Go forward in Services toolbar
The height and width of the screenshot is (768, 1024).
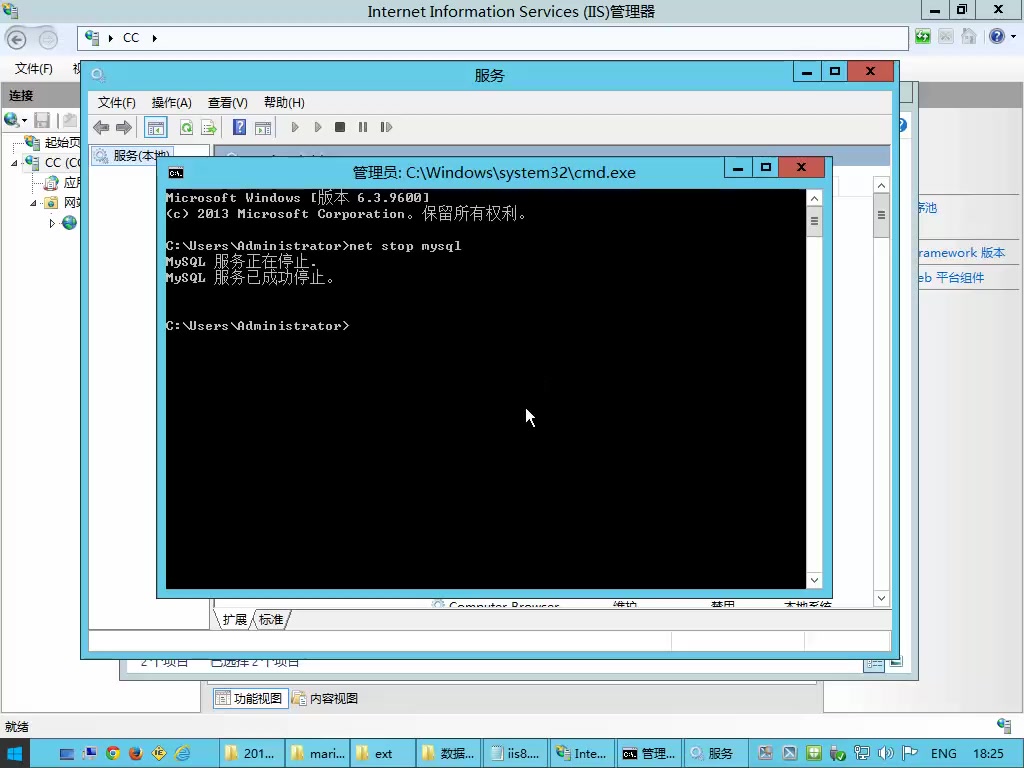coord(123,127)
